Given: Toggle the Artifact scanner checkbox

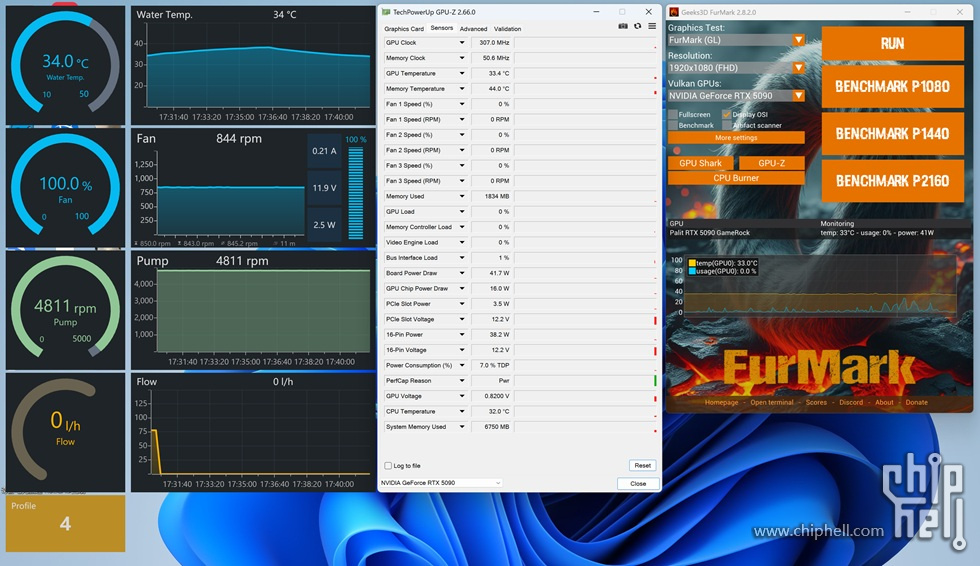Looking at the screenshot, I should pyautogui.click(x=726, y=125).
